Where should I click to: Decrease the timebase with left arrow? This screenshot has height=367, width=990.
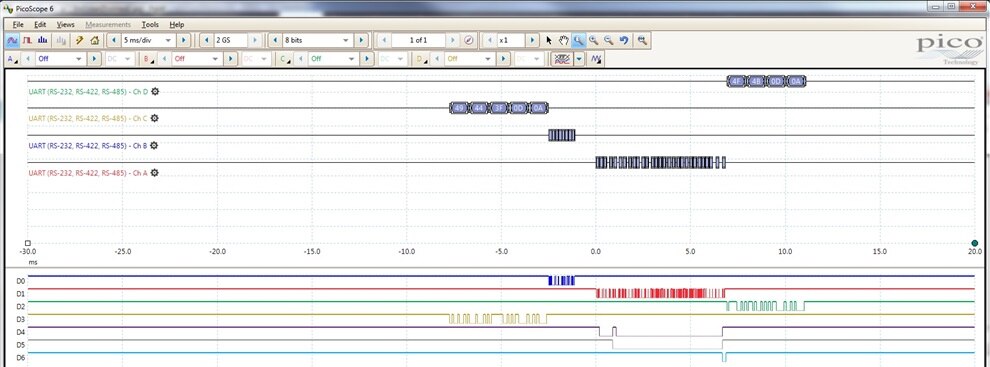[113, 40]
